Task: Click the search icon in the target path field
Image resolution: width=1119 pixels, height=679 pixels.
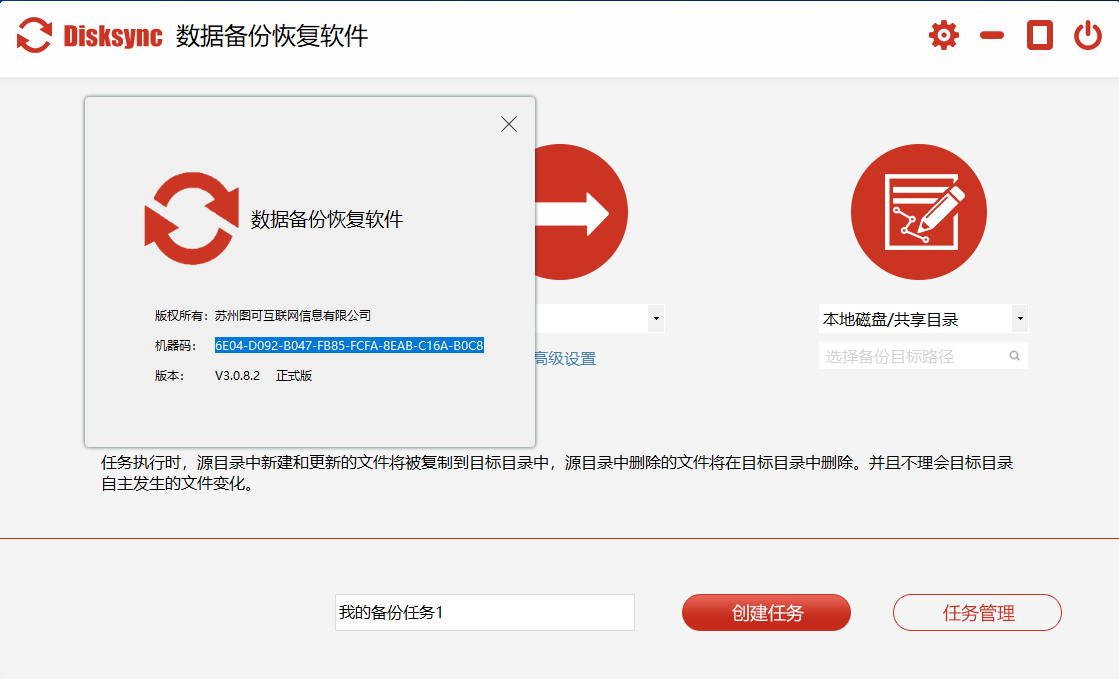Action: click(x=1014, y=356)
